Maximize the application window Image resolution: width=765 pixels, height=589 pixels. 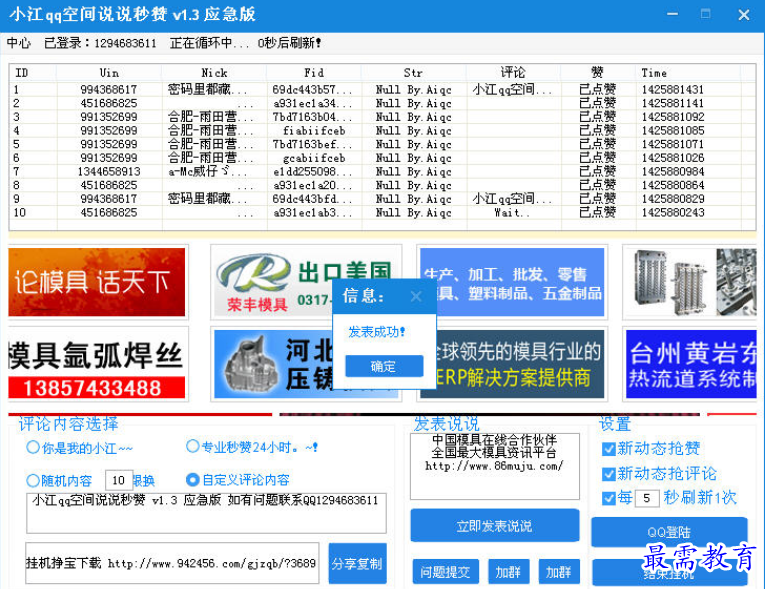705,14
